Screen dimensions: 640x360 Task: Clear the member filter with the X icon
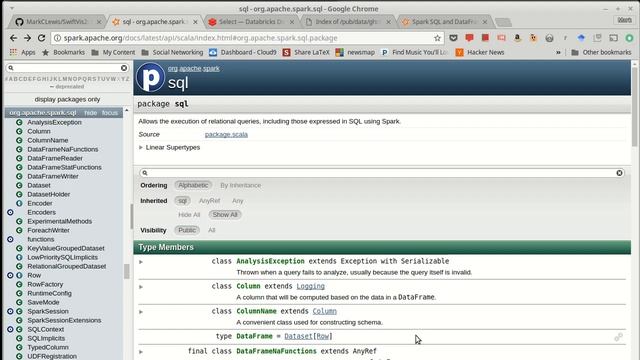pyautogui.click(x=619, y=173)
